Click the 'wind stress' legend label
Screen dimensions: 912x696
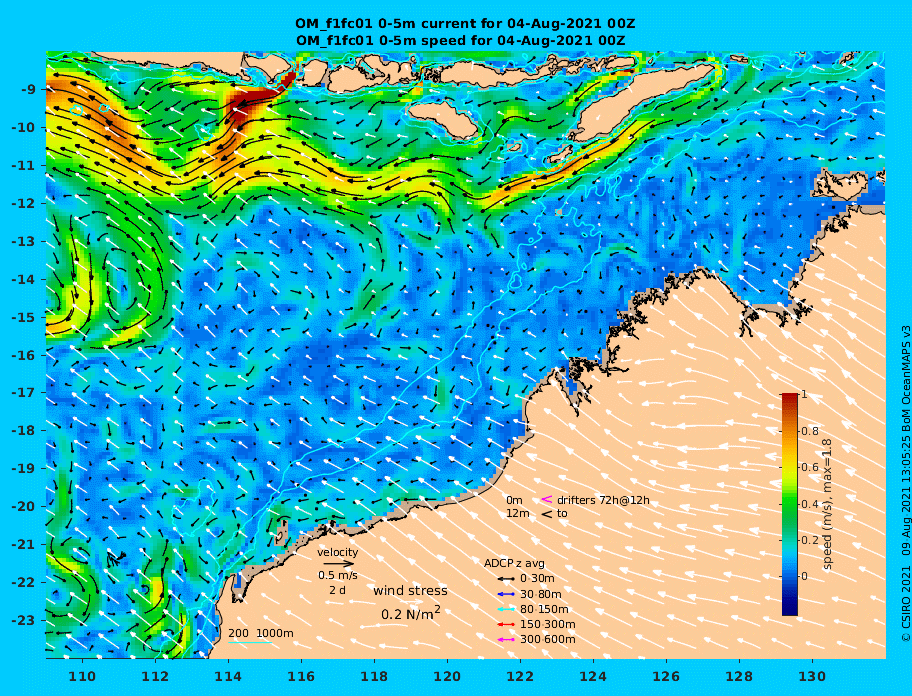tap(410, 591)
